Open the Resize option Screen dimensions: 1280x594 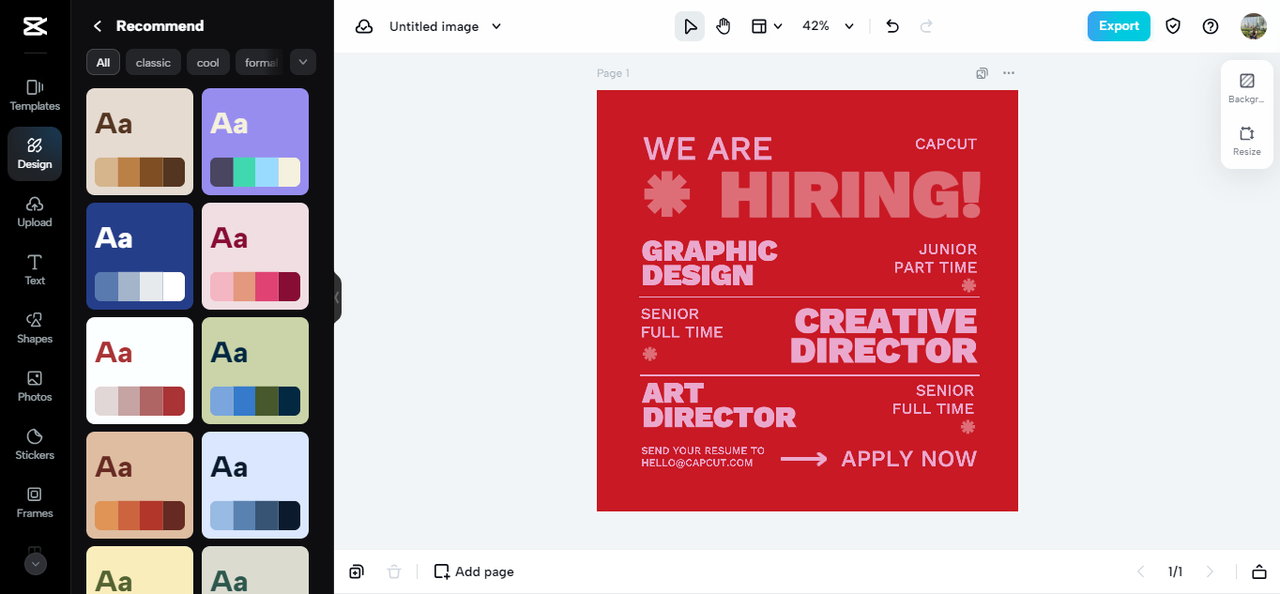click(x=1246, y=141)
